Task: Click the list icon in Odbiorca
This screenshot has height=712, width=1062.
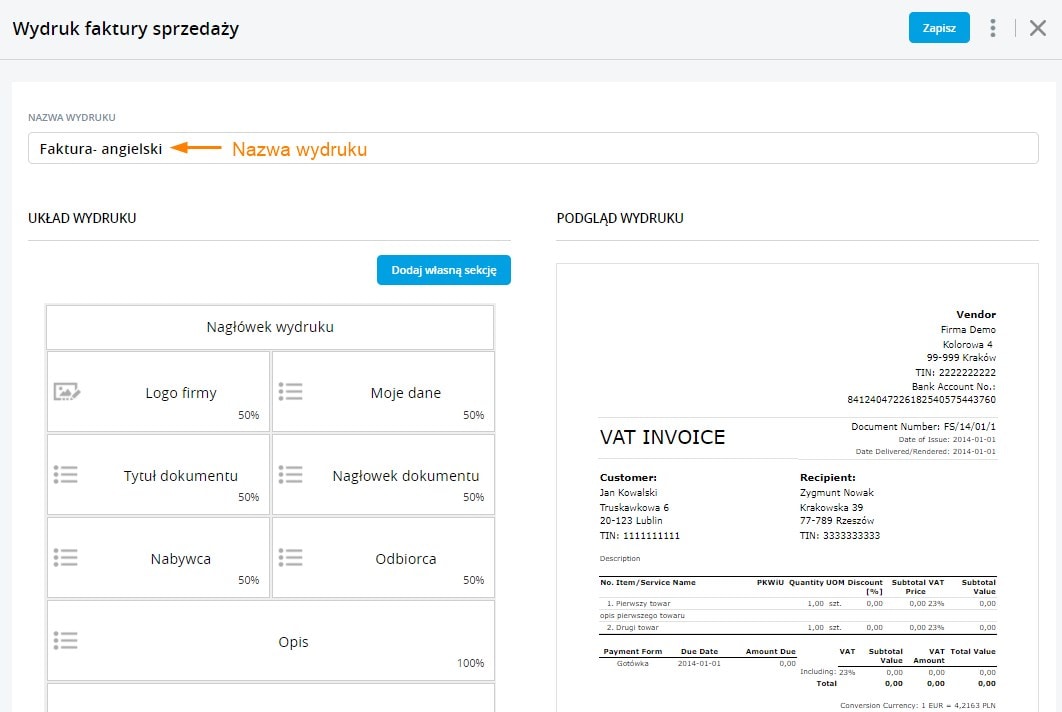Action: 291,558
